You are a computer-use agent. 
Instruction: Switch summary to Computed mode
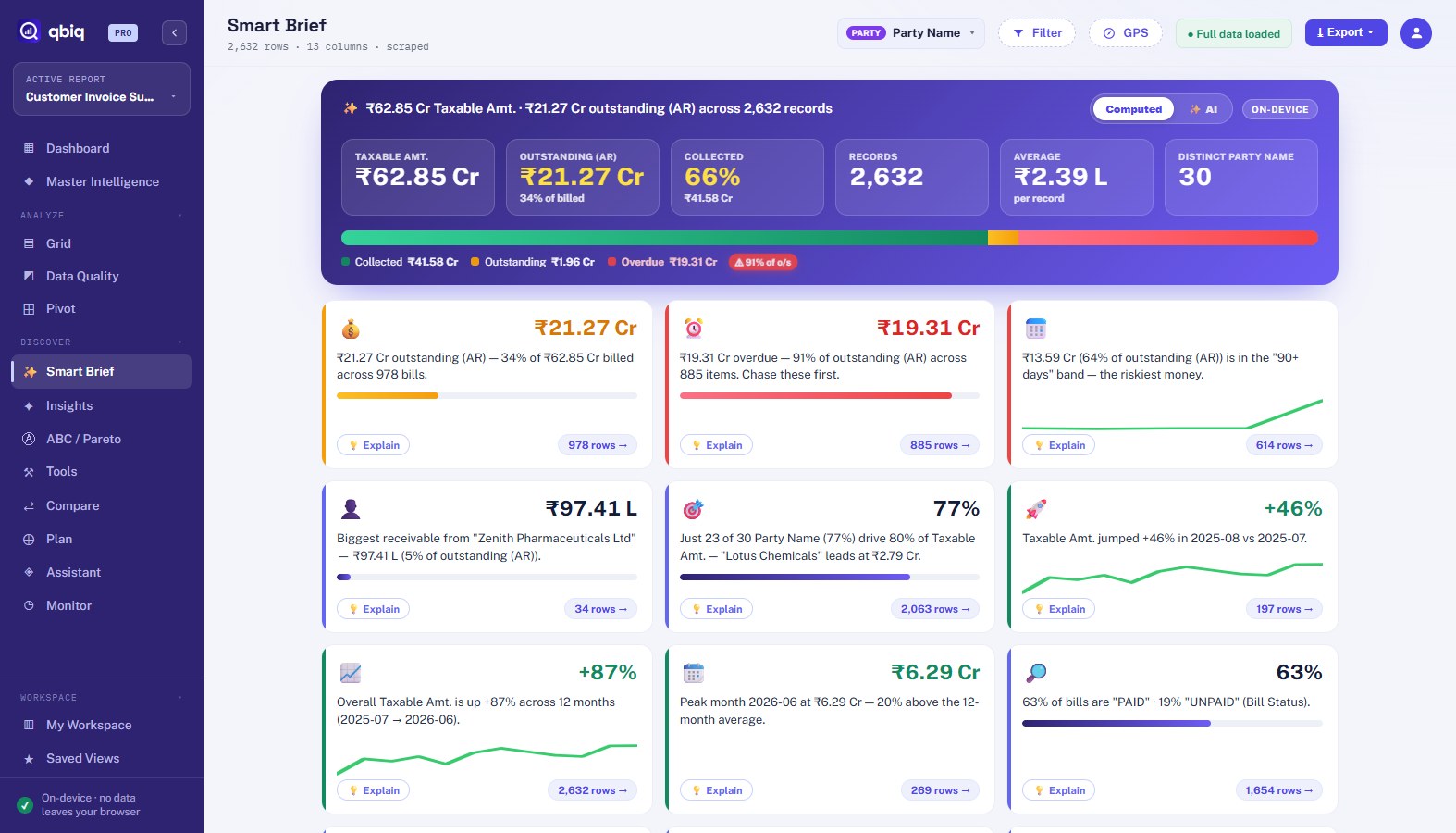(1133, 109)
